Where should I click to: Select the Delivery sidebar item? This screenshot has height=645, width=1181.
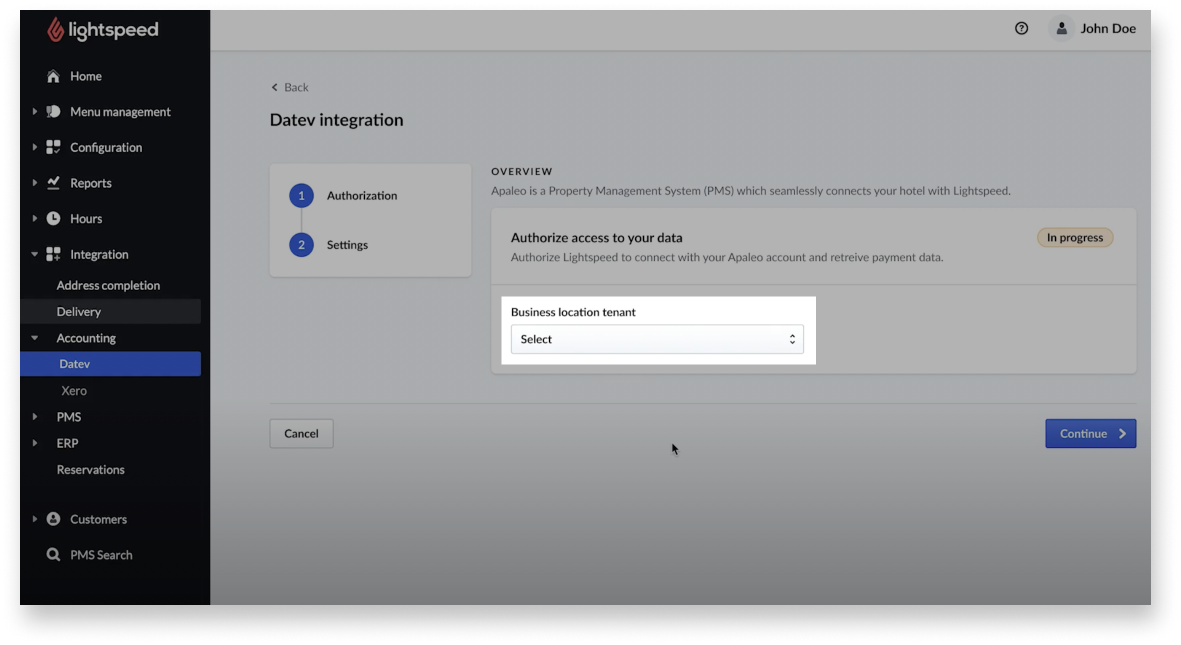pyautogui.click(x=111, y=311)
